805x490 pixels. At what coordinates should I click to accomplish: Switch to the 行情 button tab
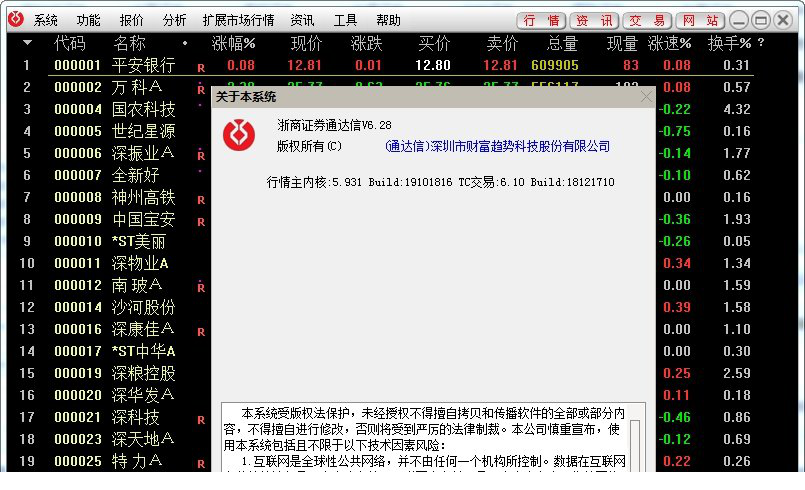pos(541,21)
